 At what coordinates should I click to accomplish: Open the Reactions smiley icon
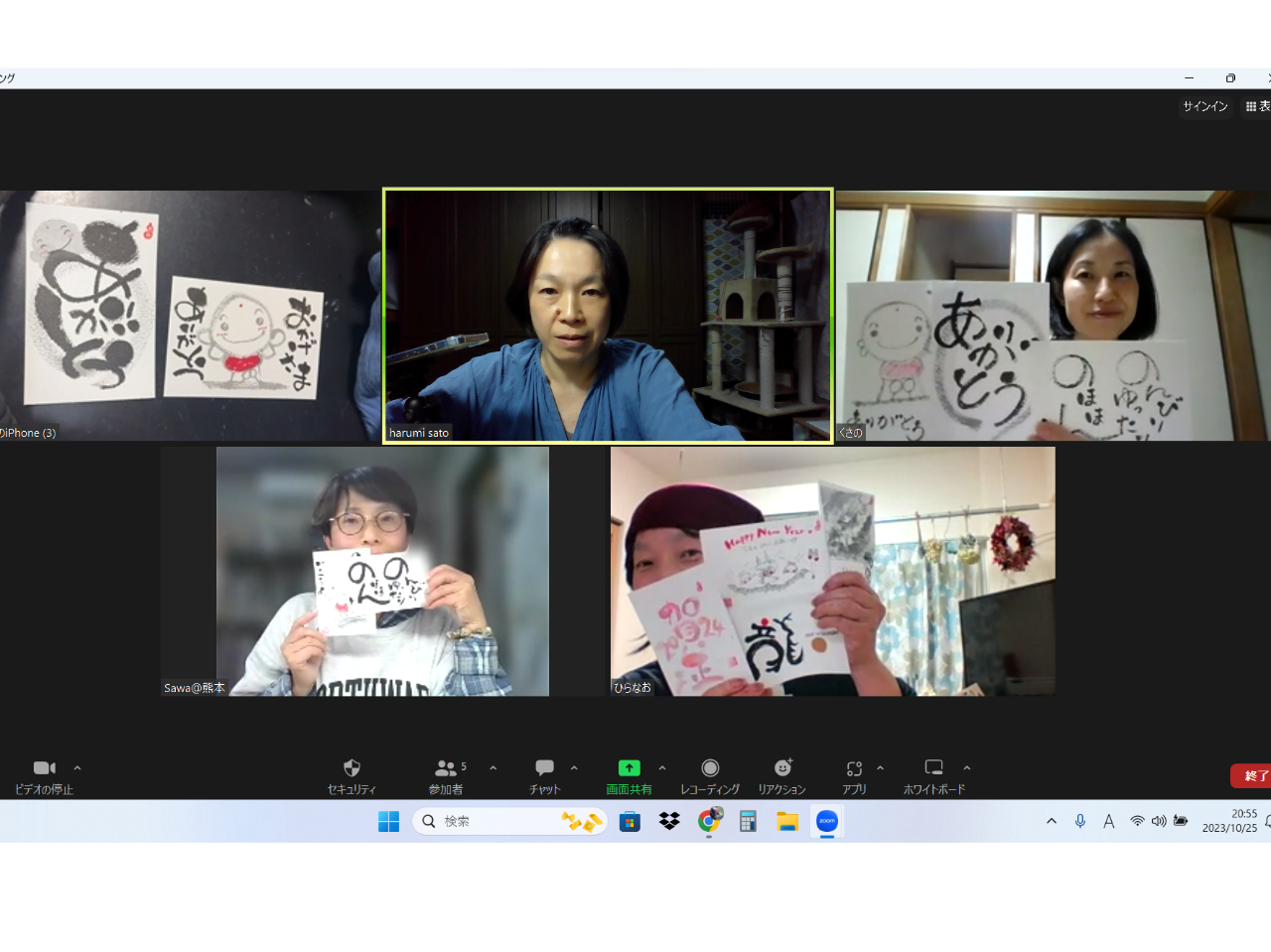point(782,768)
